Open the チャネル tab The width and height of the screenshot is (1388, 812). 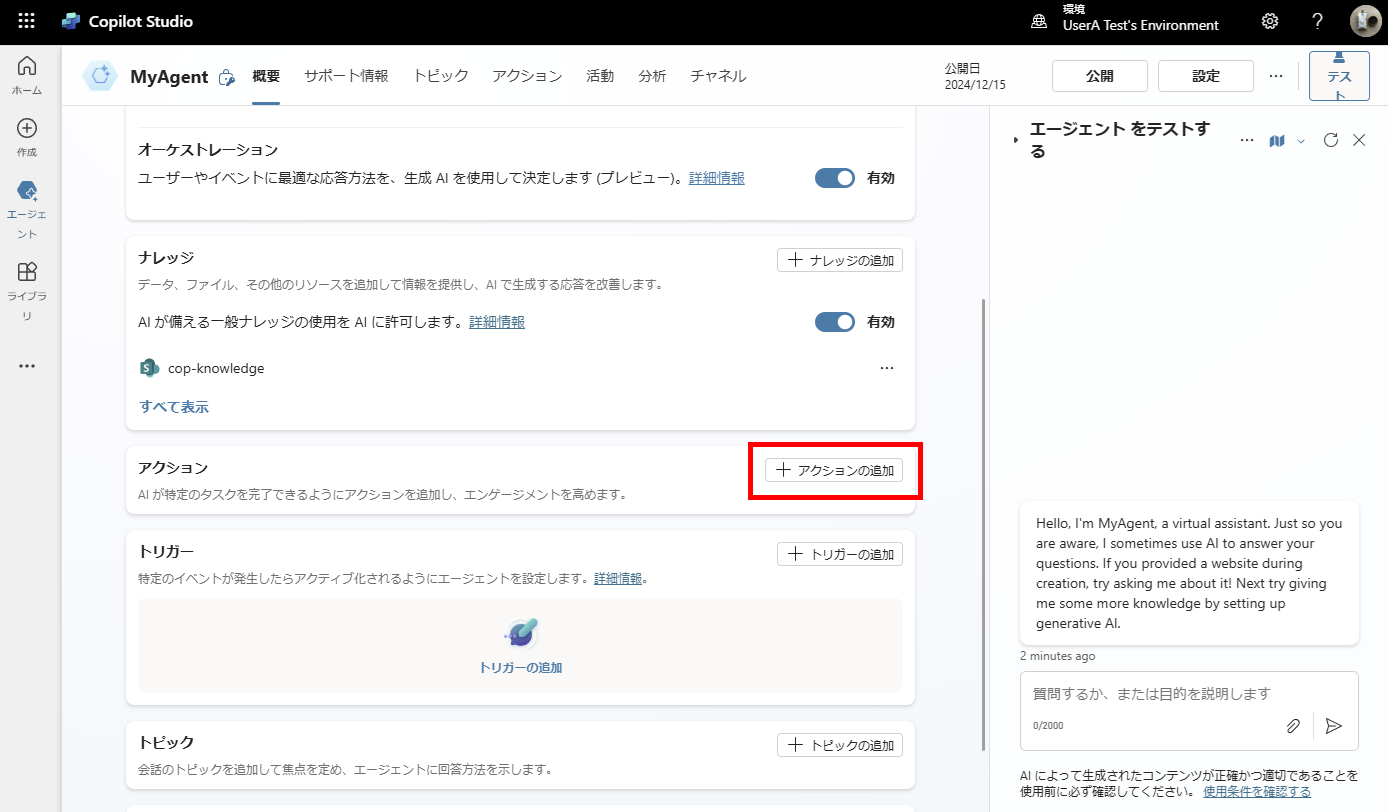click(x=717, y=76)
